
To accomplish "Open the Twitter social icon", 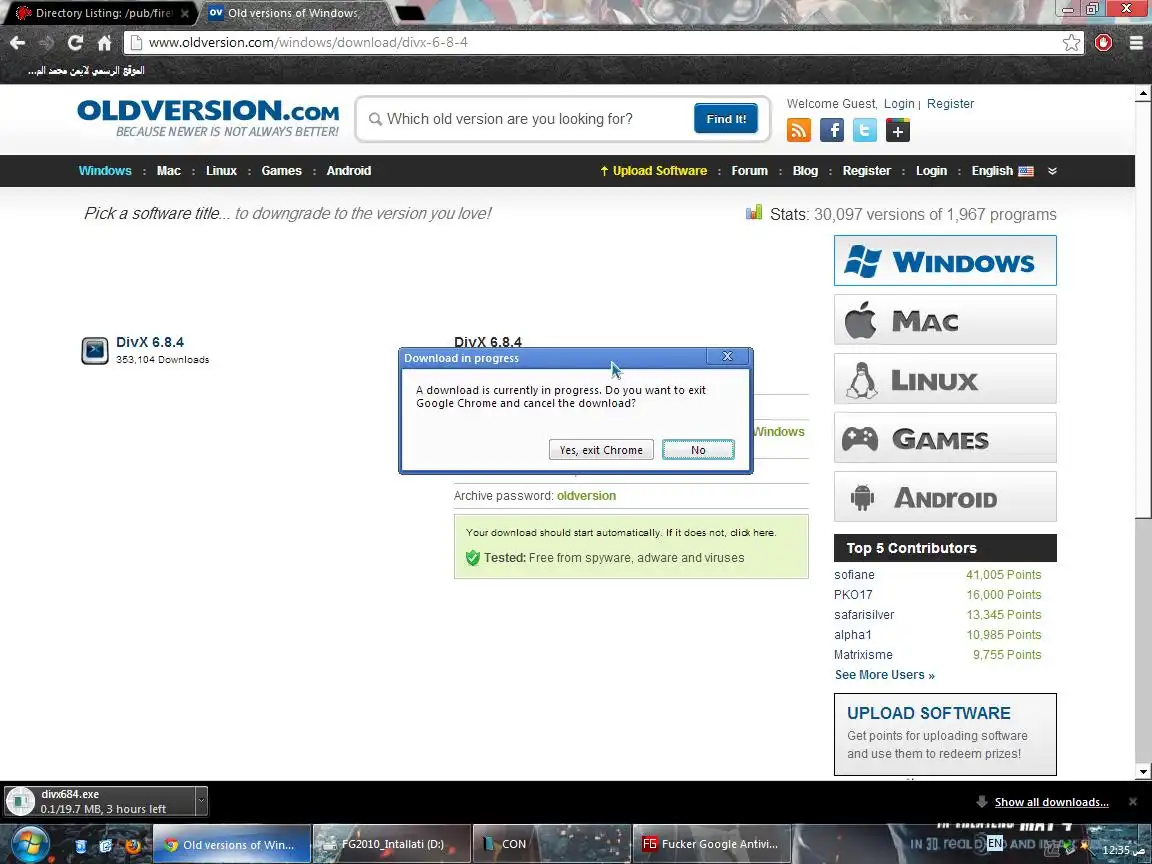I will click(x=865, y=130).
